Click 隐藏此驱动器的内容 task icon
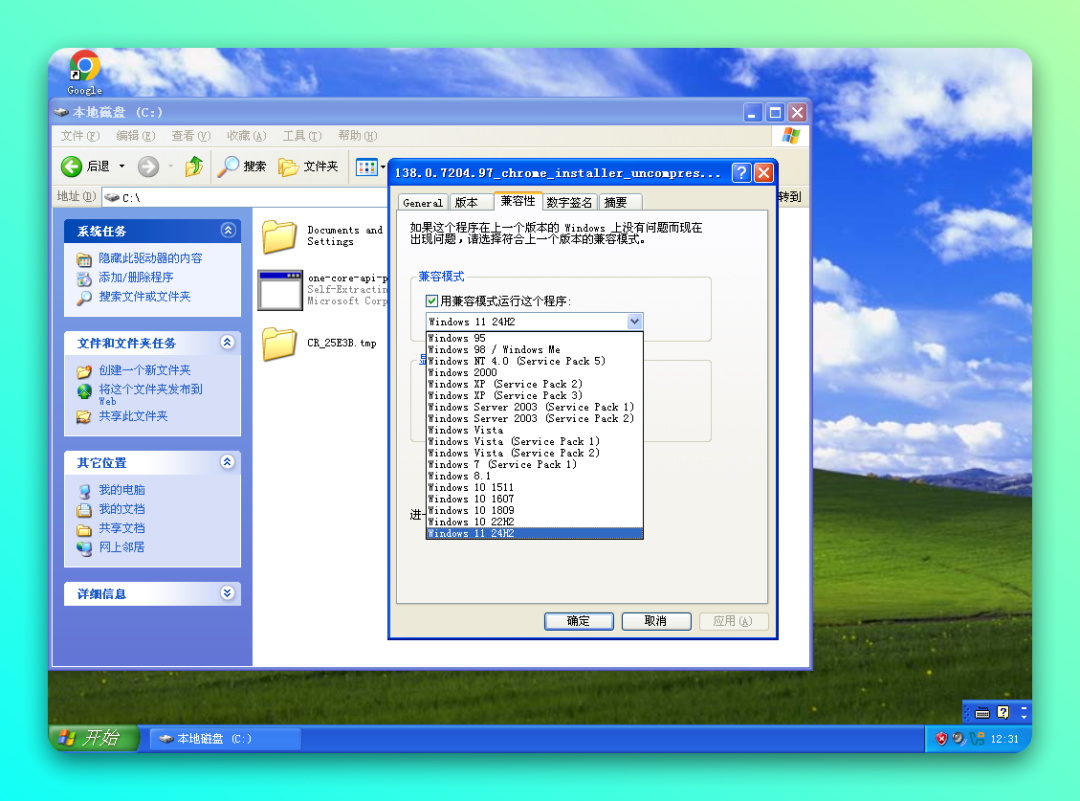1080x801 pixels. point(84,259)
